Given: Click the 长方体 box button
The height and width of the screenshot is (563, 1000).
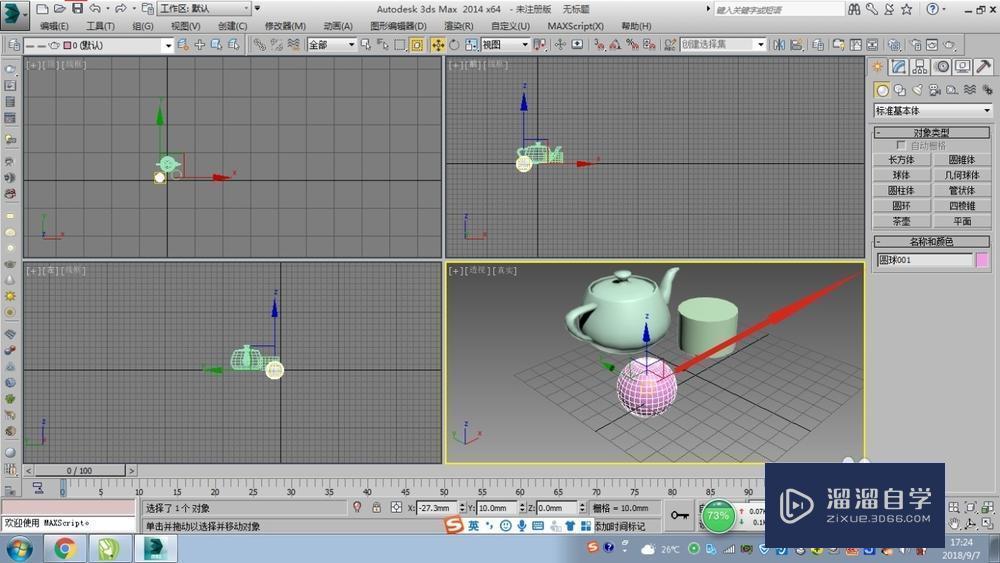Looking at the screenshot, I should 901,159.
